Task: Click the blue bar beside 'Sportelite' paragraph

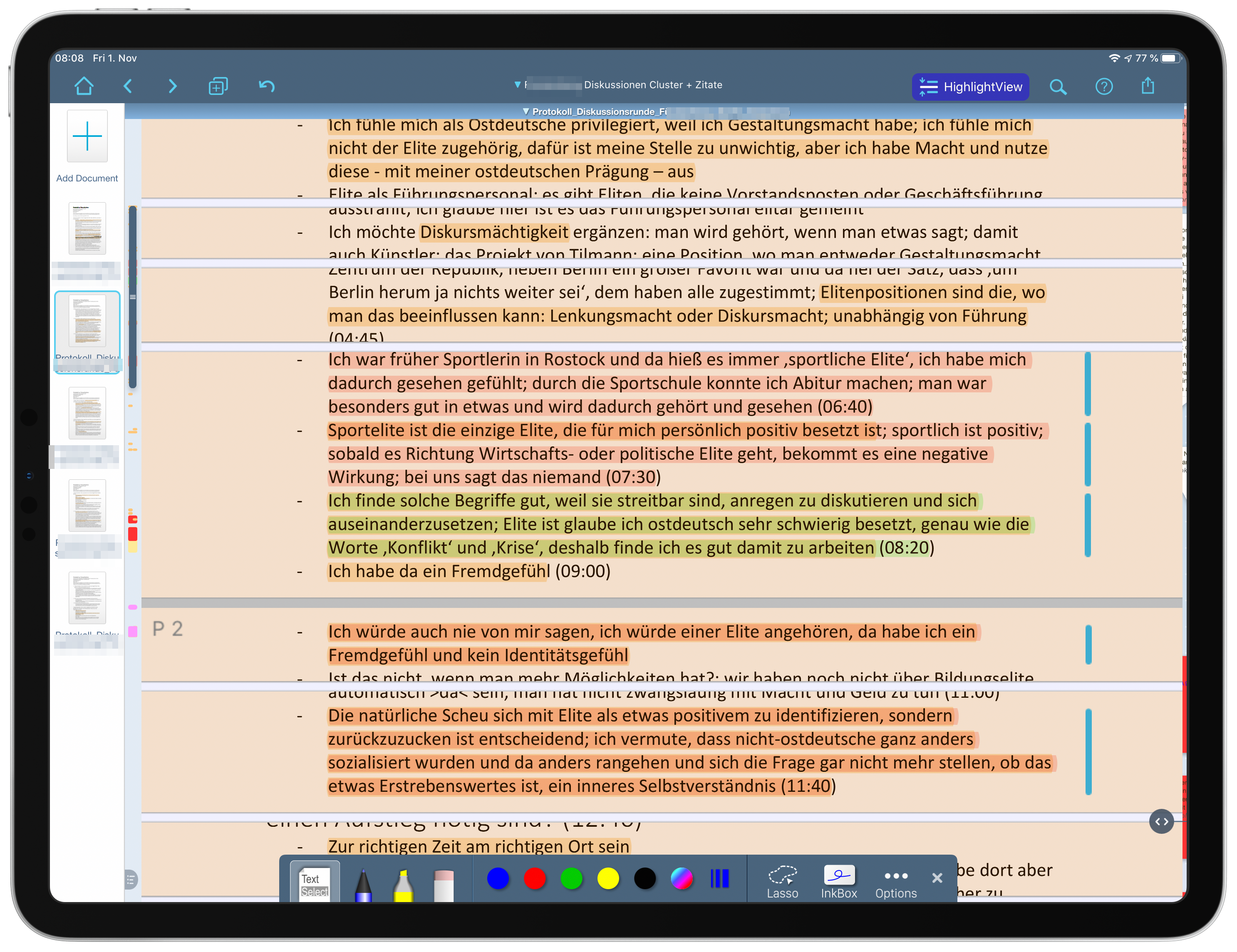Action: click(1088, 454)
